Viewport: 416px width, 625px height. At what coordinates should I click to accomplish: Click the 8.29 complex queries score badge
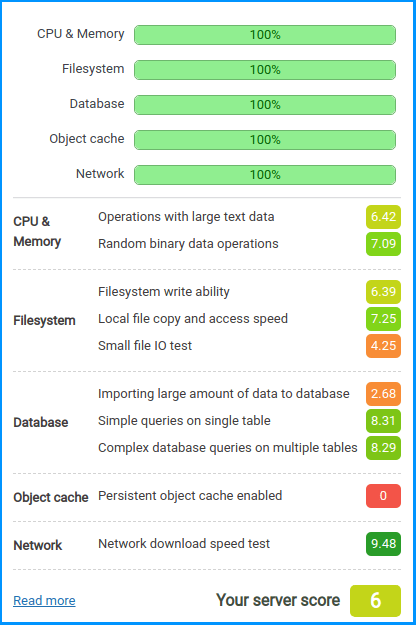383,448
